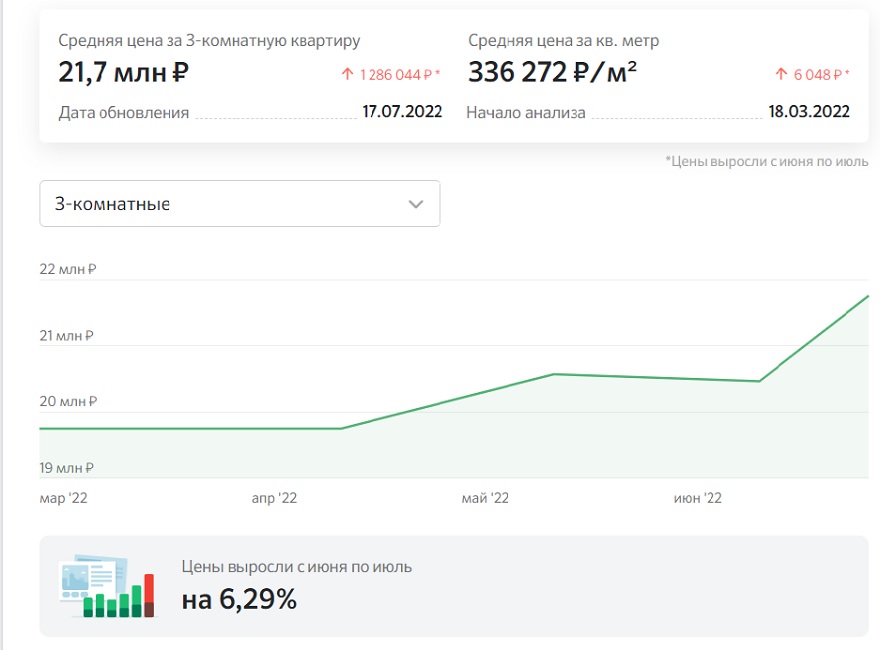Open the 3-комнатные room type dropdown
The height and width of the screenshot is (650, 880).
click(240, 204)
